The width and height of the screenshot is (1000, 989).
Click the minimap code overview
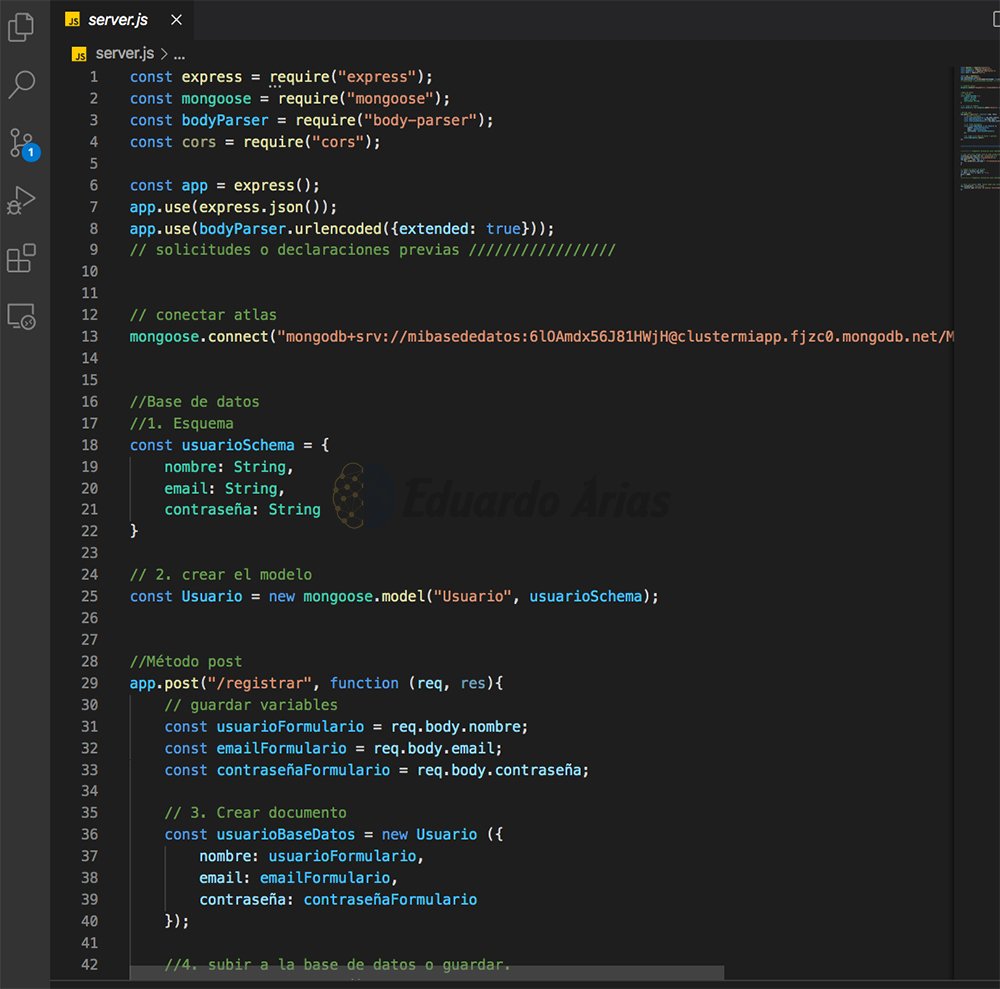[x=979, y=128]
